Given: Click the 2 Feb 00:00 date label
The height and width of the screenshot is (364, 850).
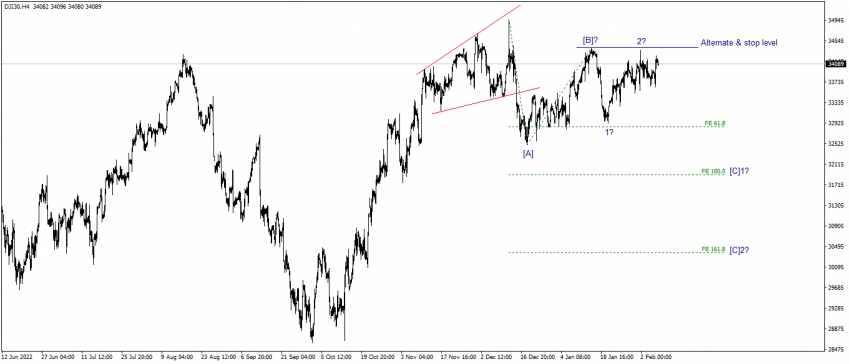Looking at the screenshot, I should 656,357.
